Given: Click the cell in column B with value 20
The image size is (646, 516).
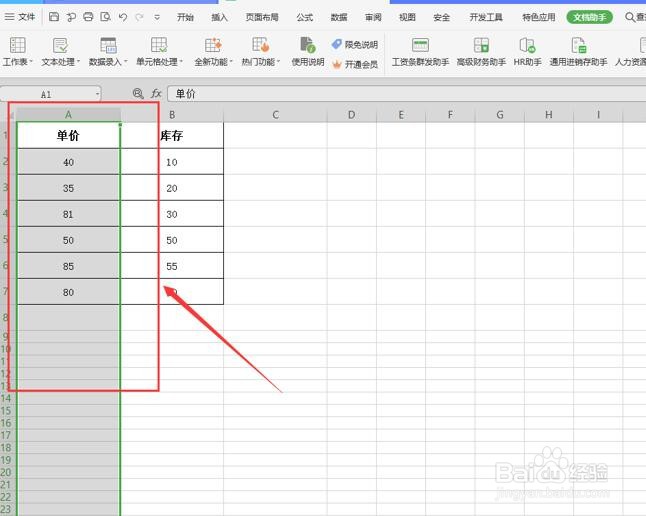Looking at the screenshot, I should point(172,188).
